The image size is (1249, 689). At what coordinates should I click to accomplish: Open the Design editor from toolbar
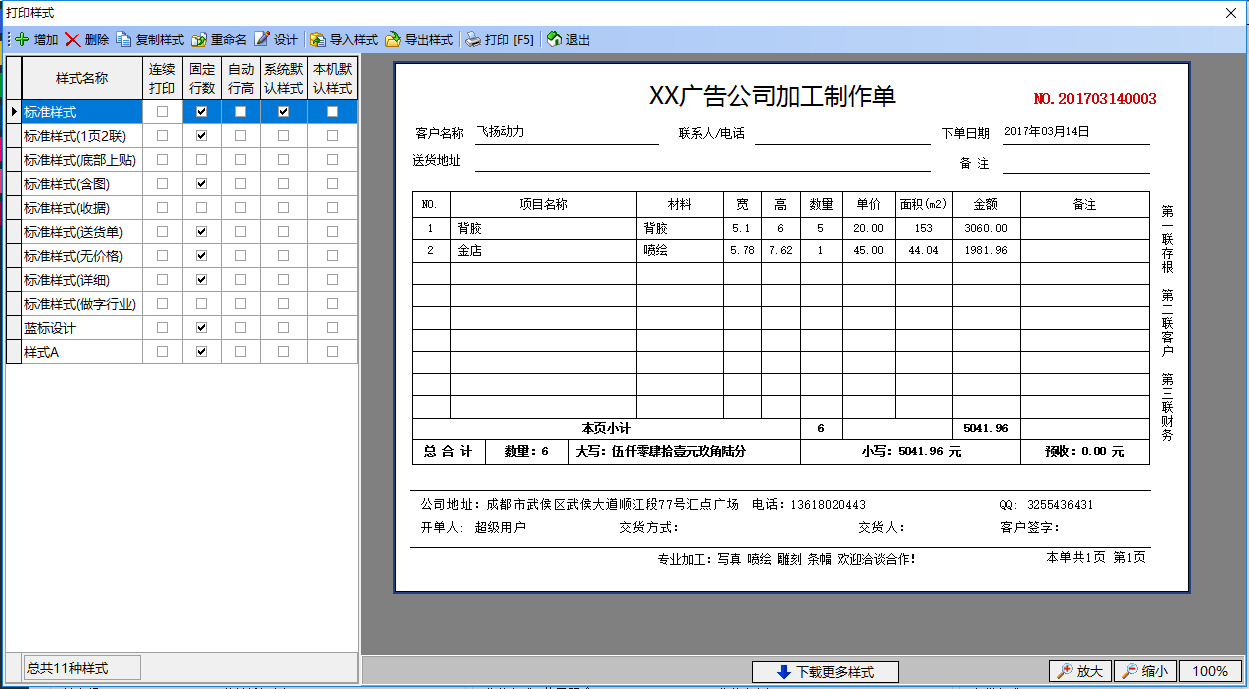(x=262, y=40)
